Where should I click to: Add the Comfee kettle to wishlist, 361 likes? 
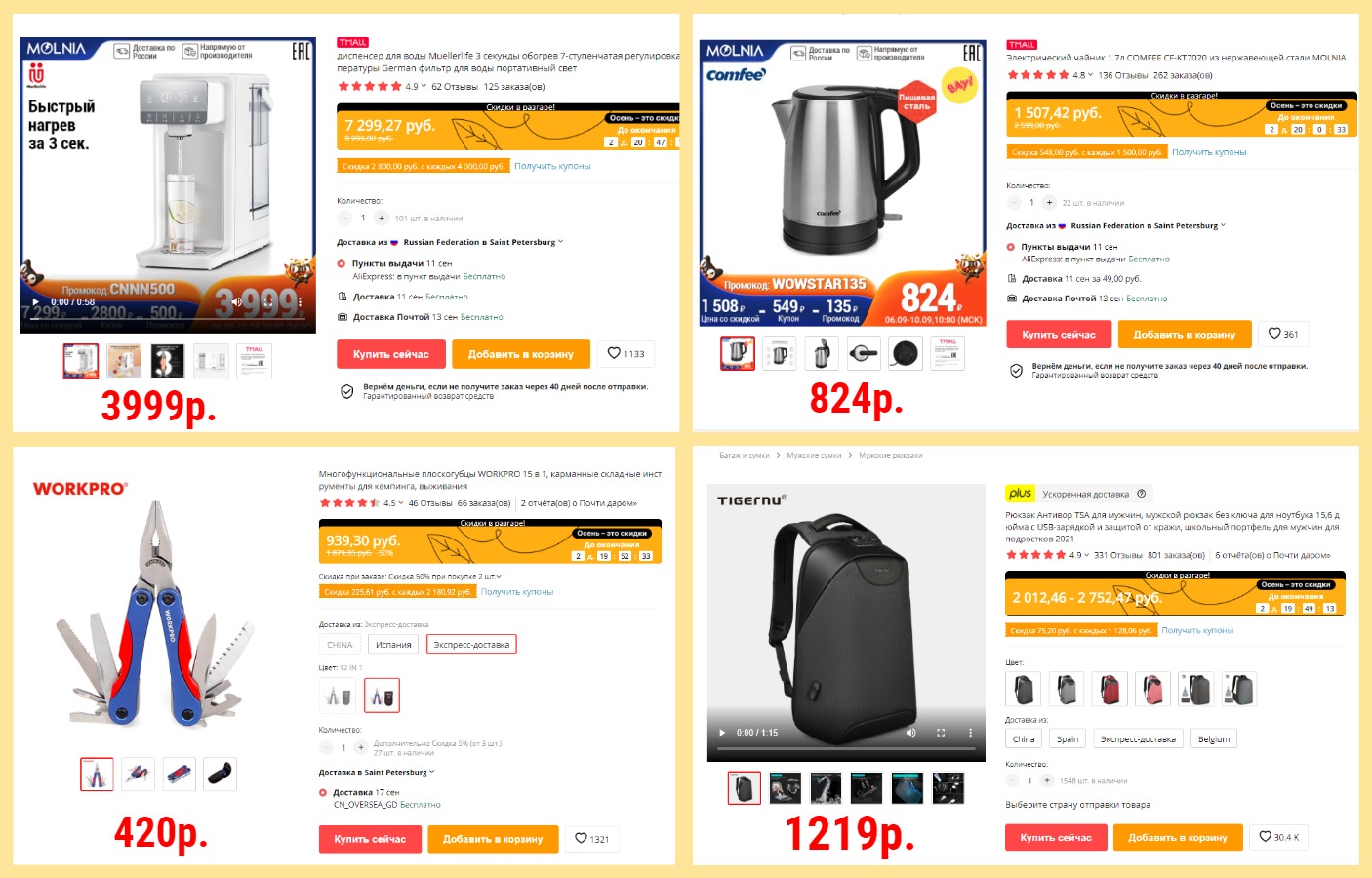pyautogui.click(x=1282, y=334)
